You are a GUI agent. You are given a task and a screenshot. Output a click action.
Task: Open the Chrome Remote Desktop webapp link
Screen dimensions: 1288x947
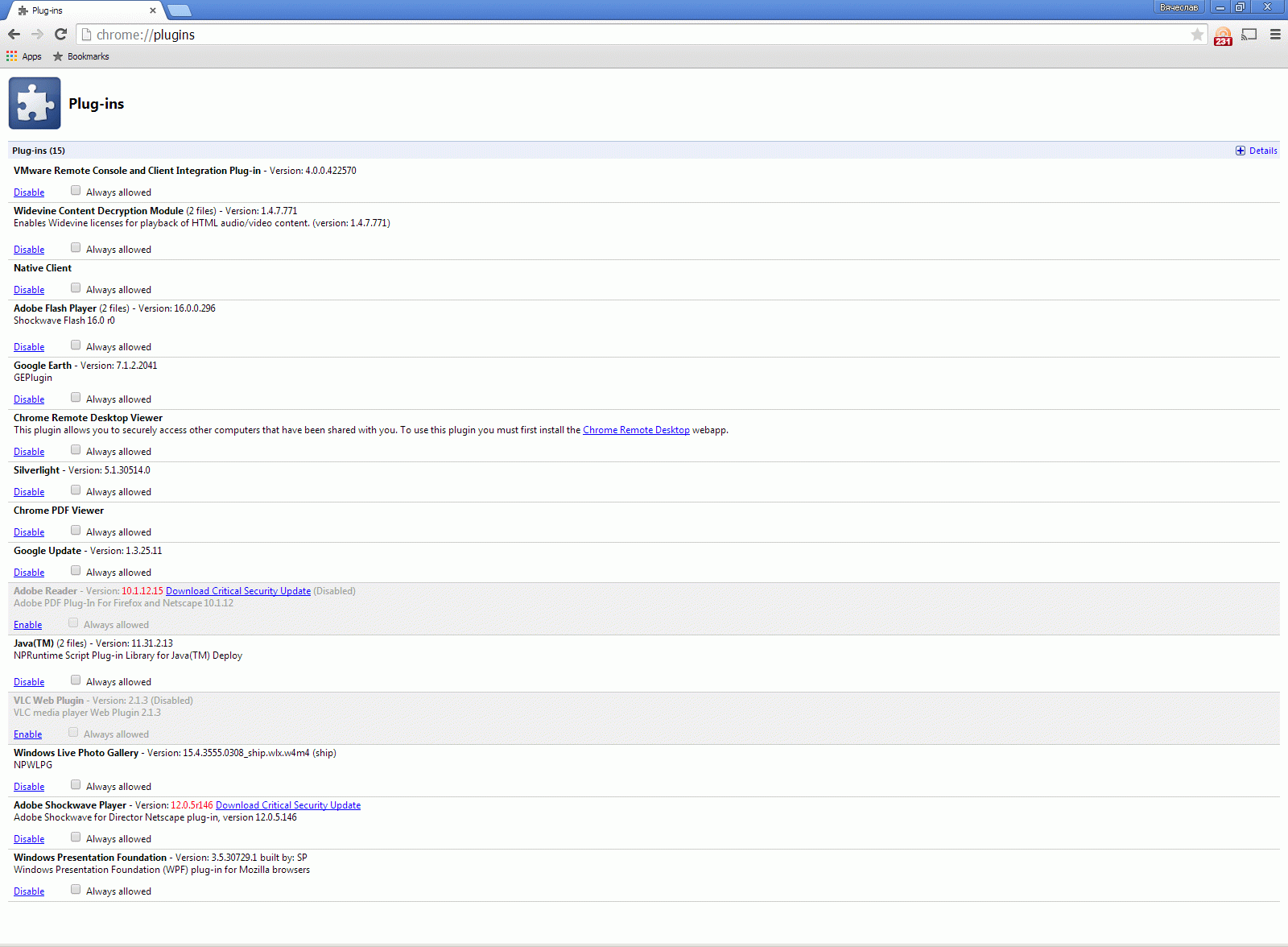[x=636, y=430]
